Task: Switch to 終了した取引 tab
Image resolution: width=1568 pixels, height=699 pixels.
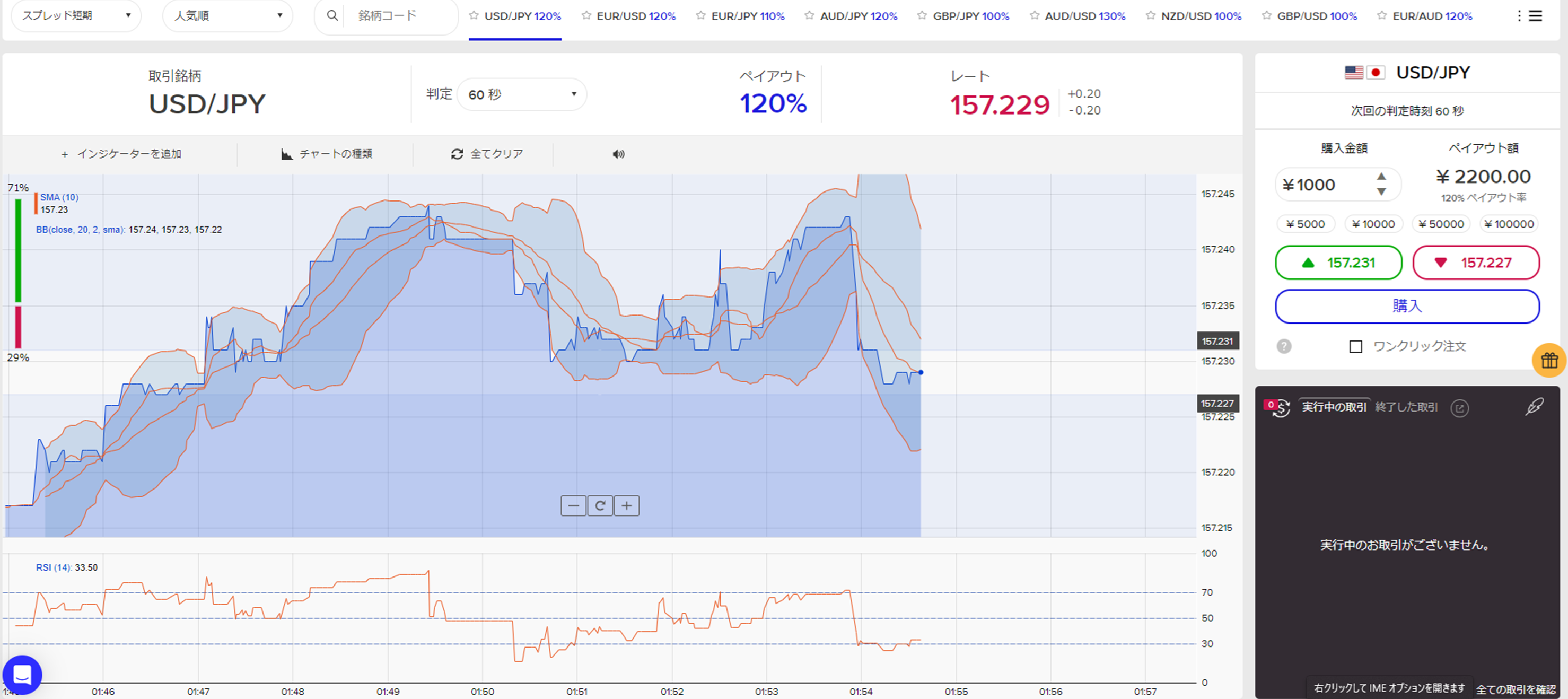Action: tap(1407, 407)
